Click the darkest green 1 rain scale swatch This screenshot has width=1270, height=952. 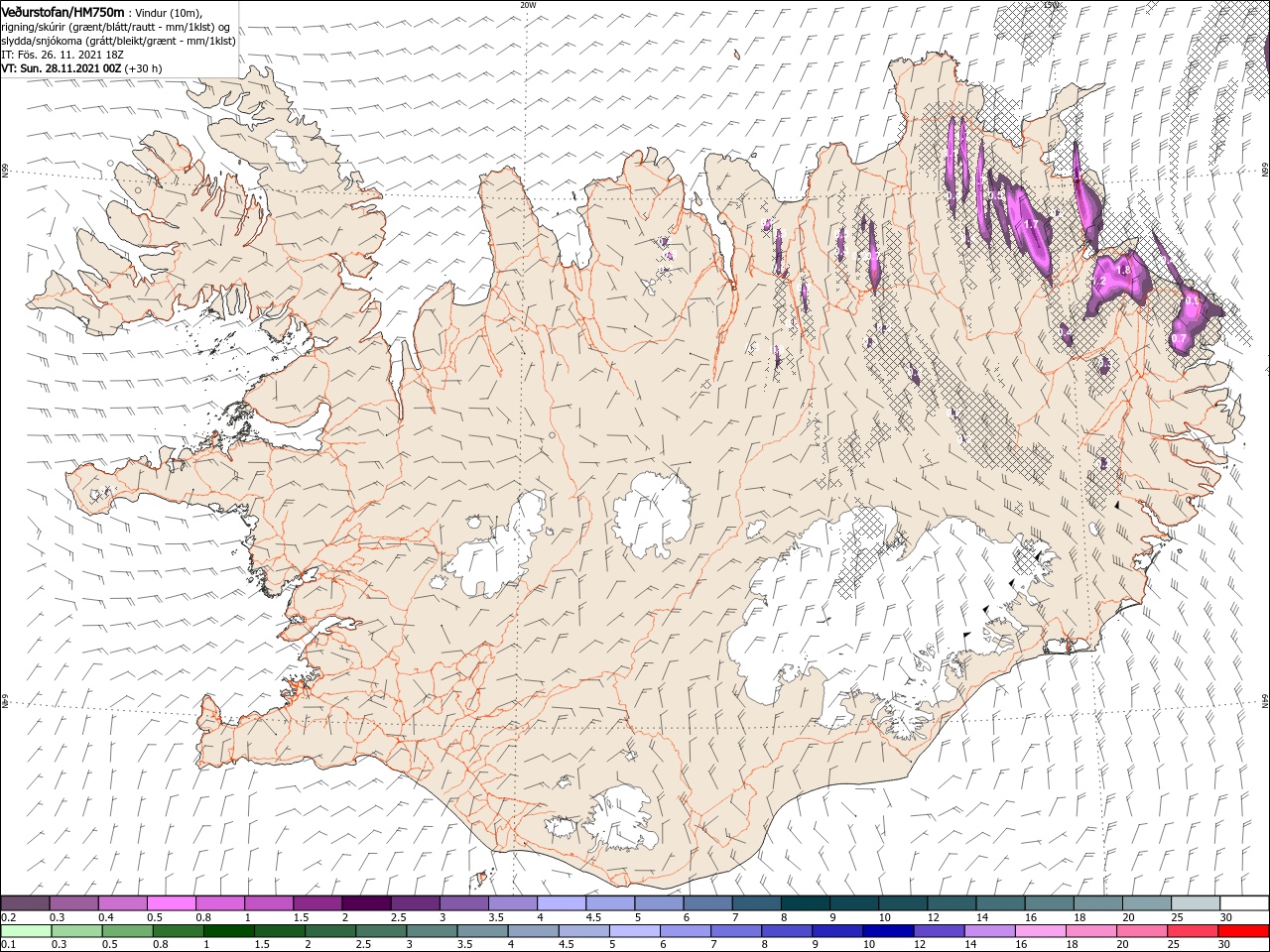pos(229,931)
